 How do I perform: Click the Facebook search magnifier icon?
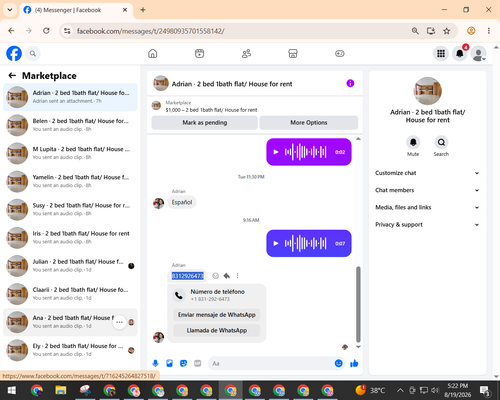pyautogui.click(x=33, y=53)
